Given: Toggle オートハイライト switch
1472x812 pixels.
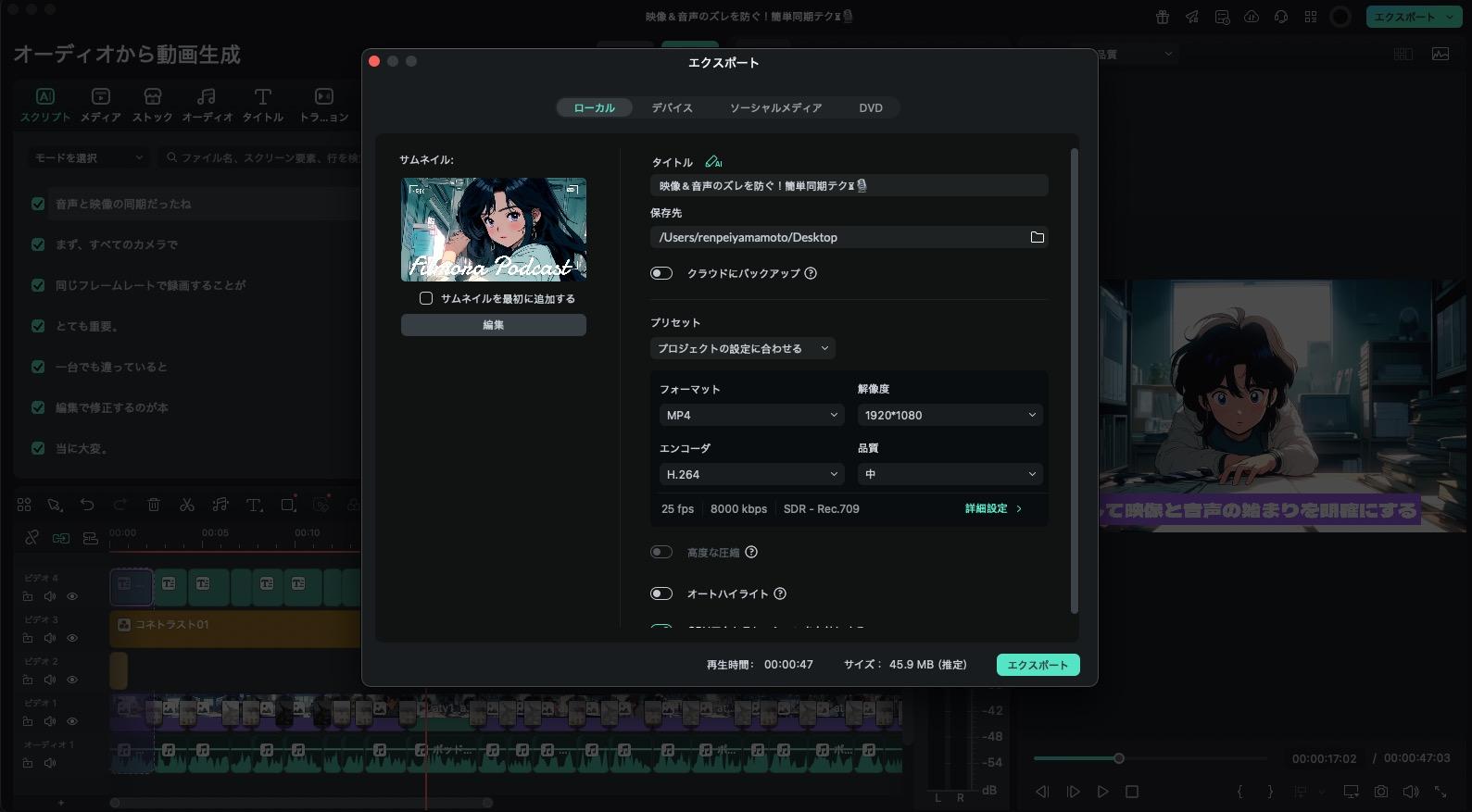Looking at the screenshot, I should 661,593.
